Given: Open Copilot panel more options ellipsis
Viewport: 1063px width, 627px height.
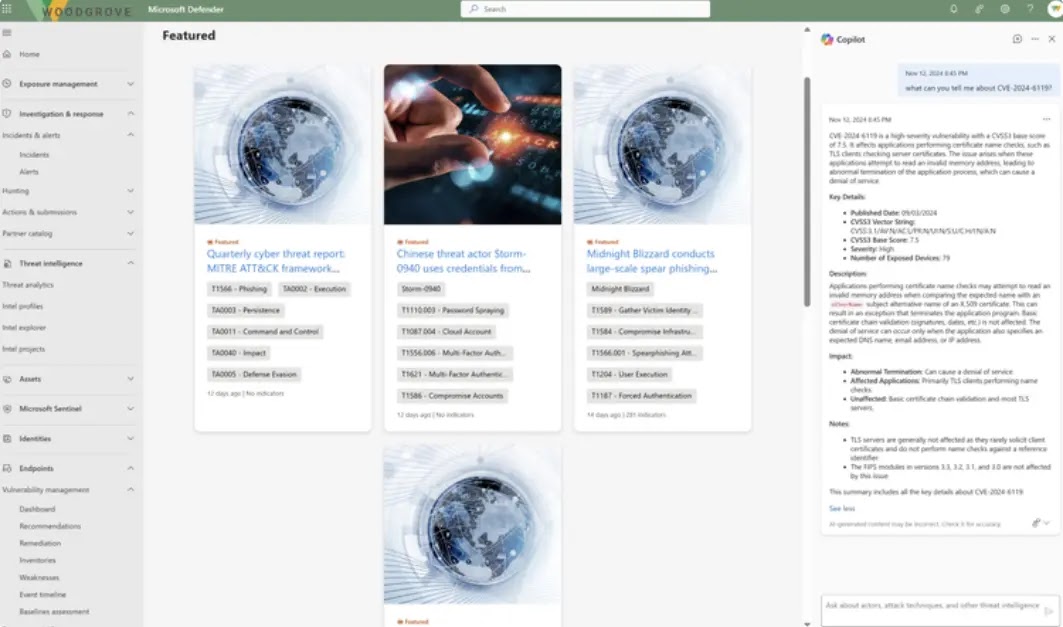Looking at the screenshot, I should click(1035, 39).
